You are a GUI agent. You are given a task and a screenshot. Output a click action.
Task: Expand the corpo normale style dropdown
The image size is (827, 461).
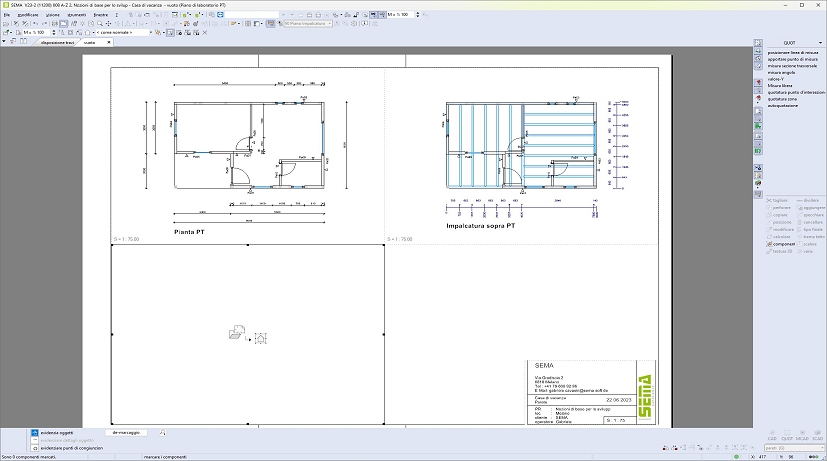(x=156, y=32)
